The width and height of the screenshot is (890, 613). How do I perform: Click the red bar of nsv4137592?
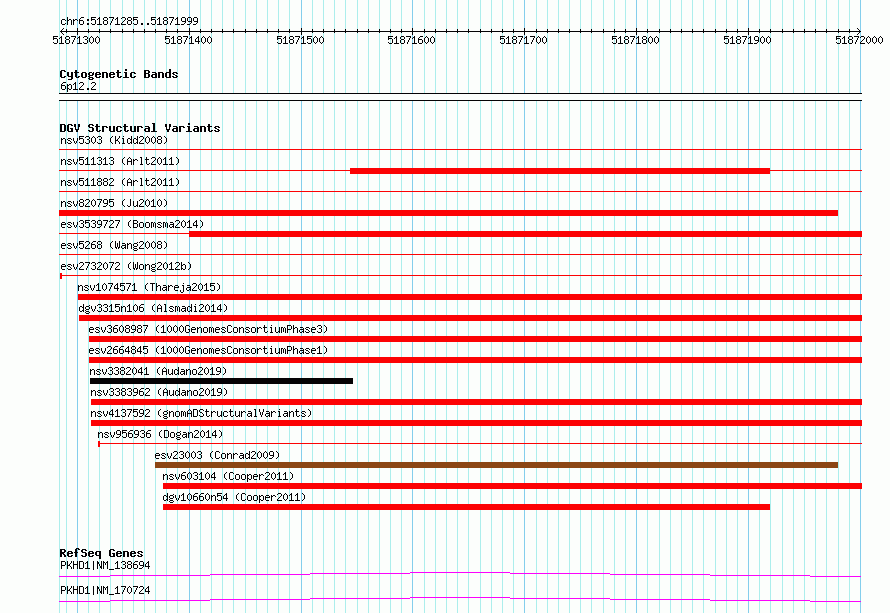pos(476,423)
